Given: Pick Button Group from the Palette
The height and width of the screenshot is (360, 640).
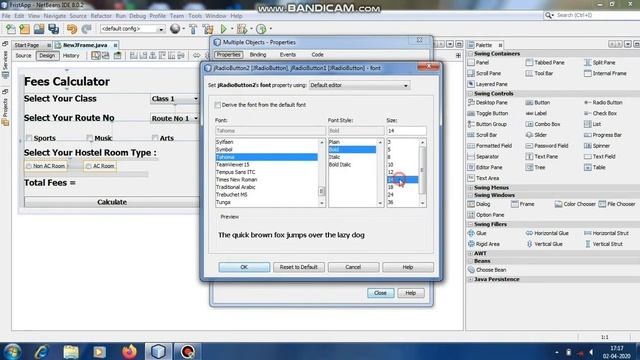Looking at the screenshot, I should pyautogui.click(x=487, y=124).
